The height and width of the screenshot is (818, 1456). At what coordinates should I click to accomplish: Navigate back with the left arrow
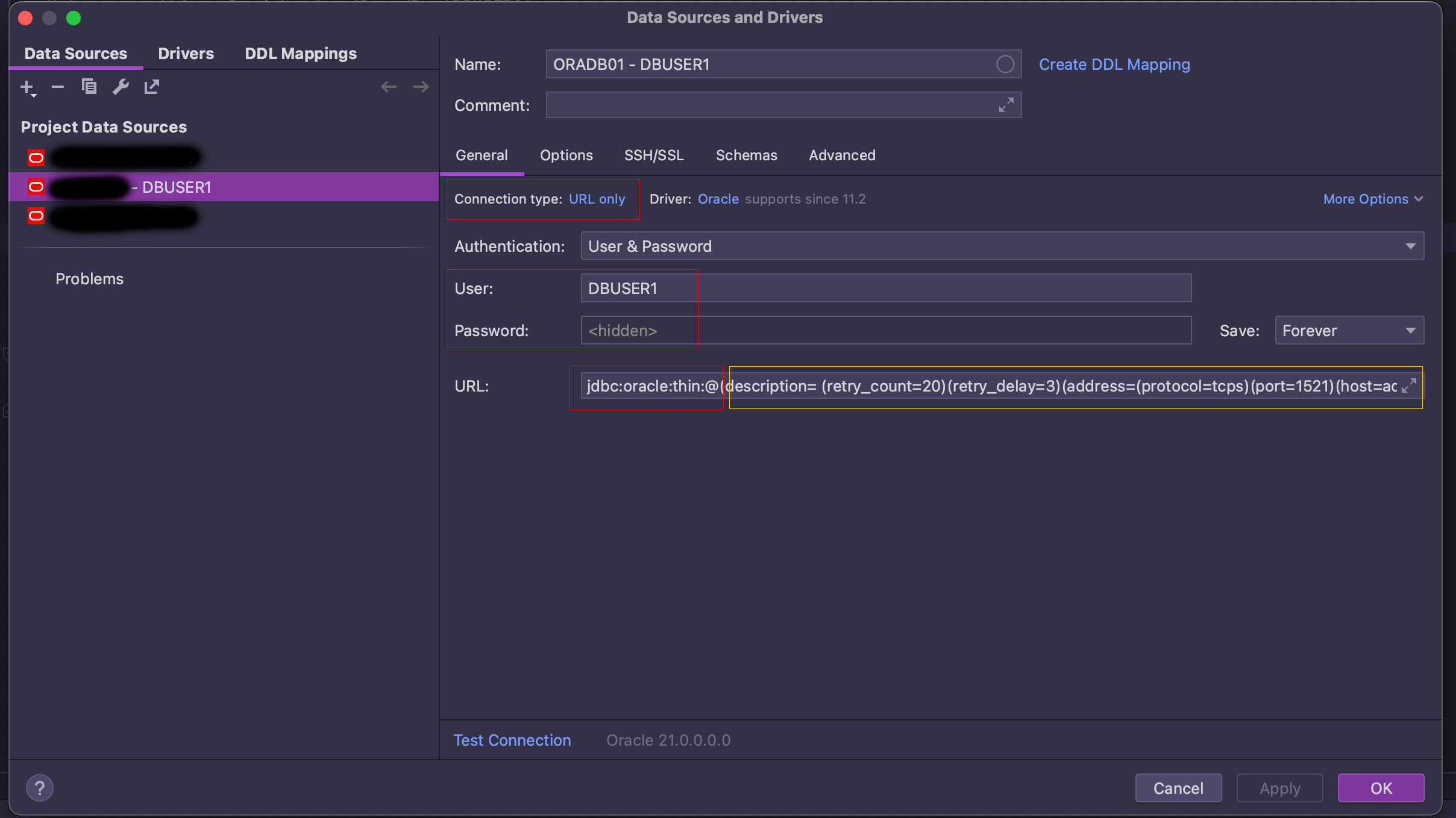[x=388, y=86]
